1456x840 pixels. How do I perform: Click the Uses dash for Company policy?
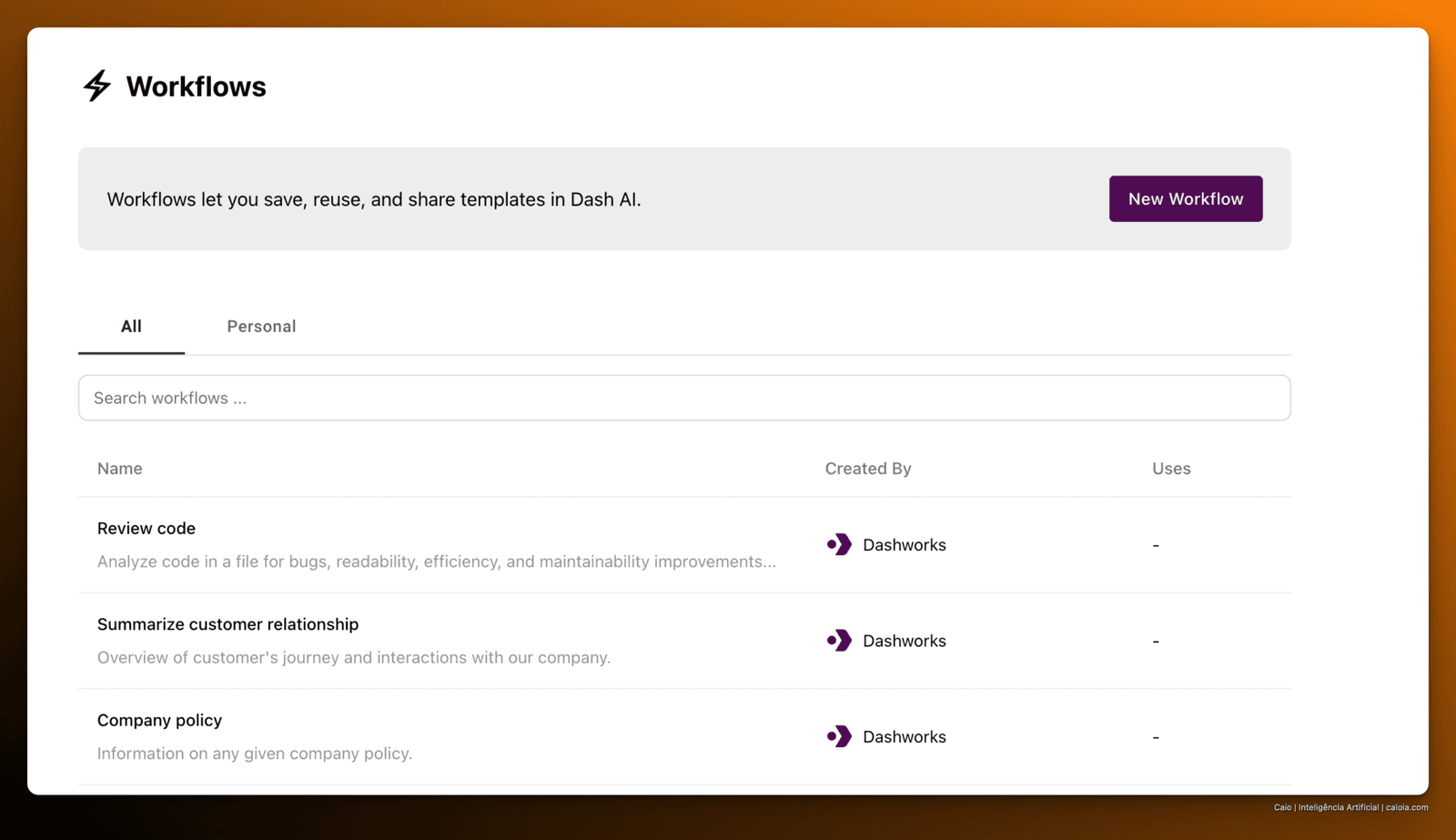(x=1156, y=737)
